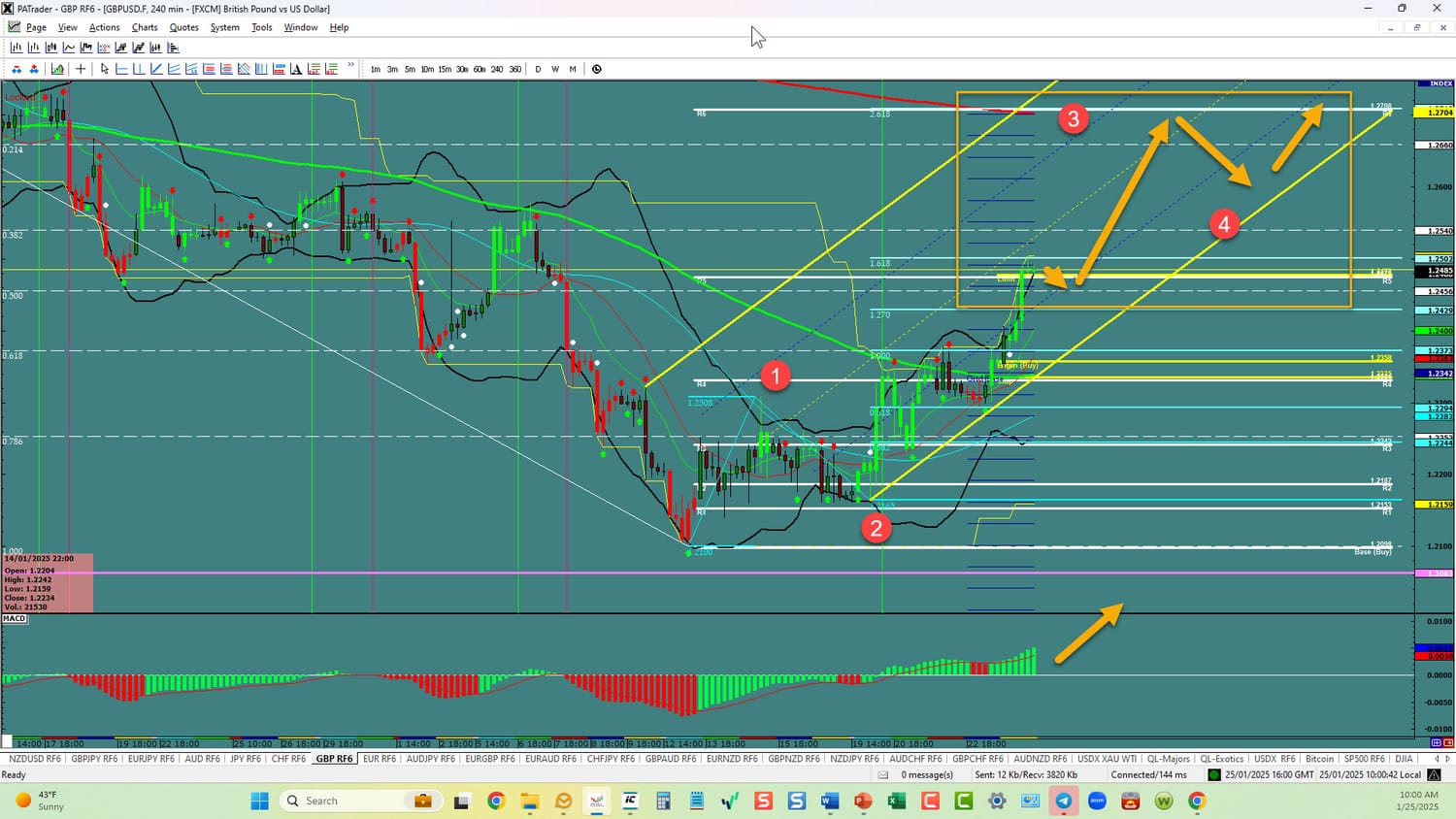The height and width of the screenshot is (819, 1456).
Task: Pick the arrow pointer tool
Action: pos(104,69)
